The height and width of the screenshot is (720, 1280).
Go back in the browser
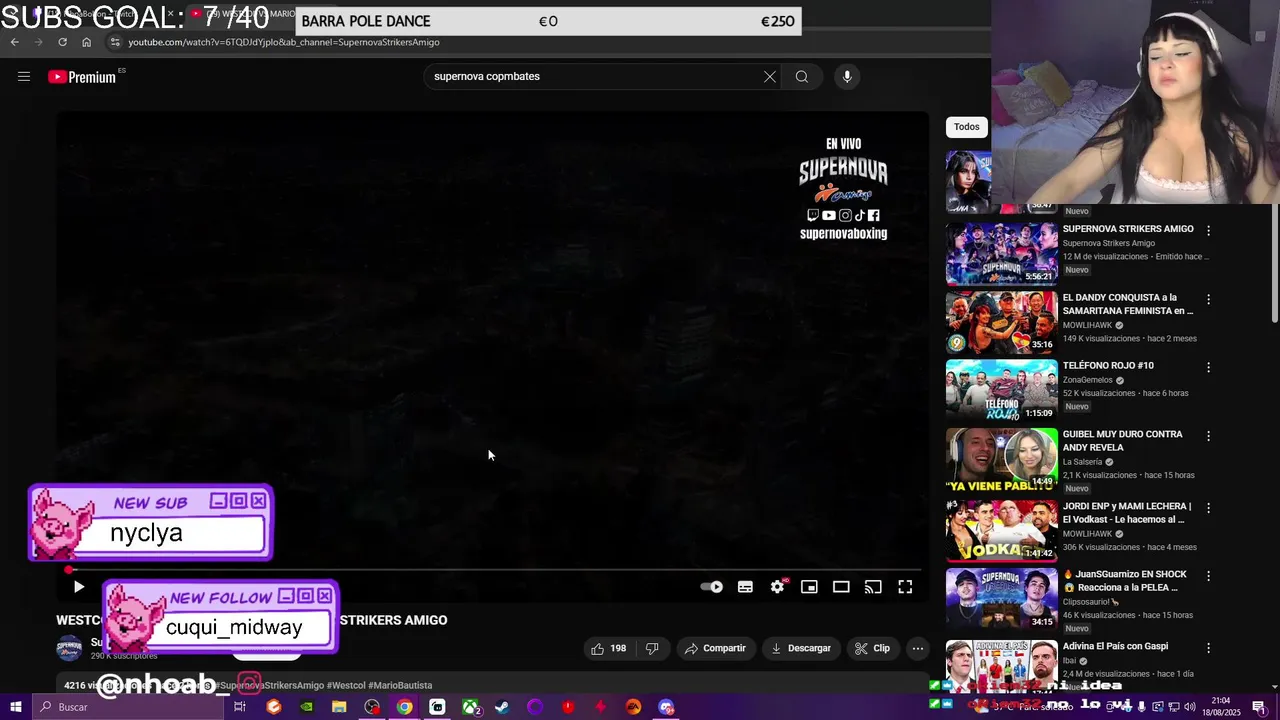(15, 42)
